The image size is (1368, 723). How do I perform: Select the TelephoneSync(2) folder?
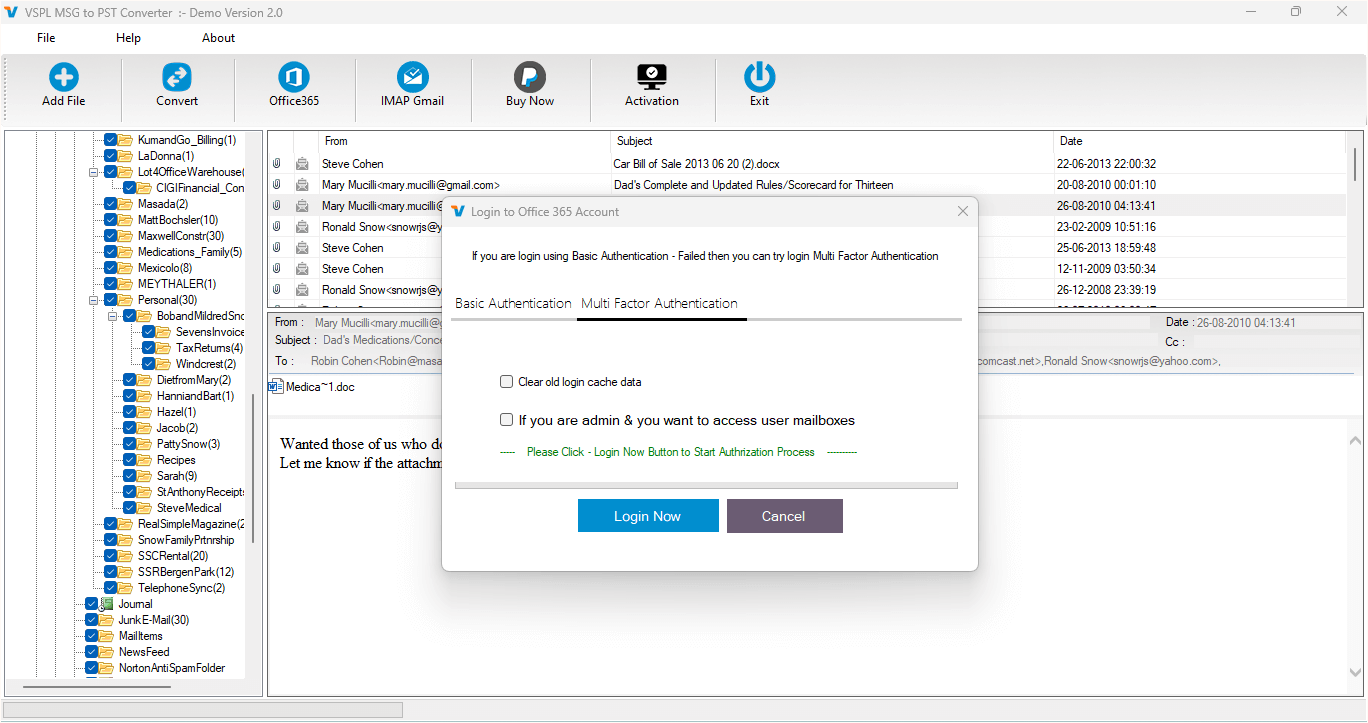point(181,588)
